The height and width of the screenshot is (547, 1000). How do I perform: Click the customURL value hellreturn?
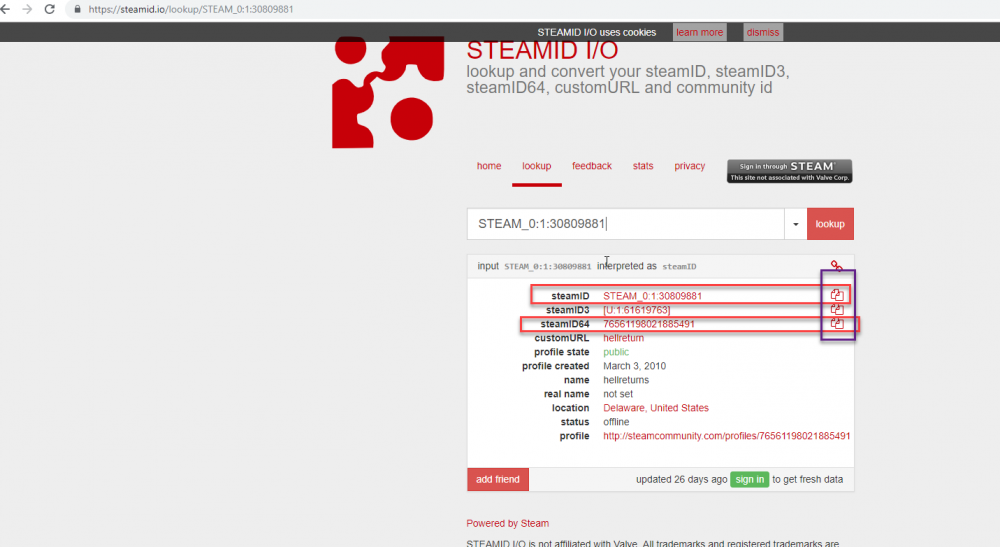623,338
